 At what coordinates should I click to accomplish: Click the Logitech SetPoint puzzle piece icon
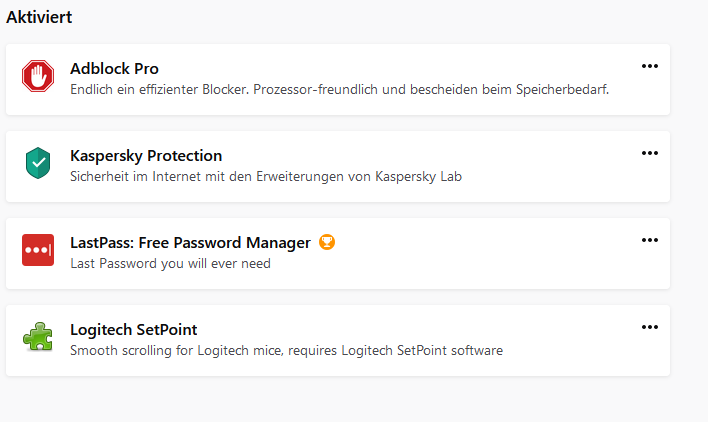pos(38,337)
